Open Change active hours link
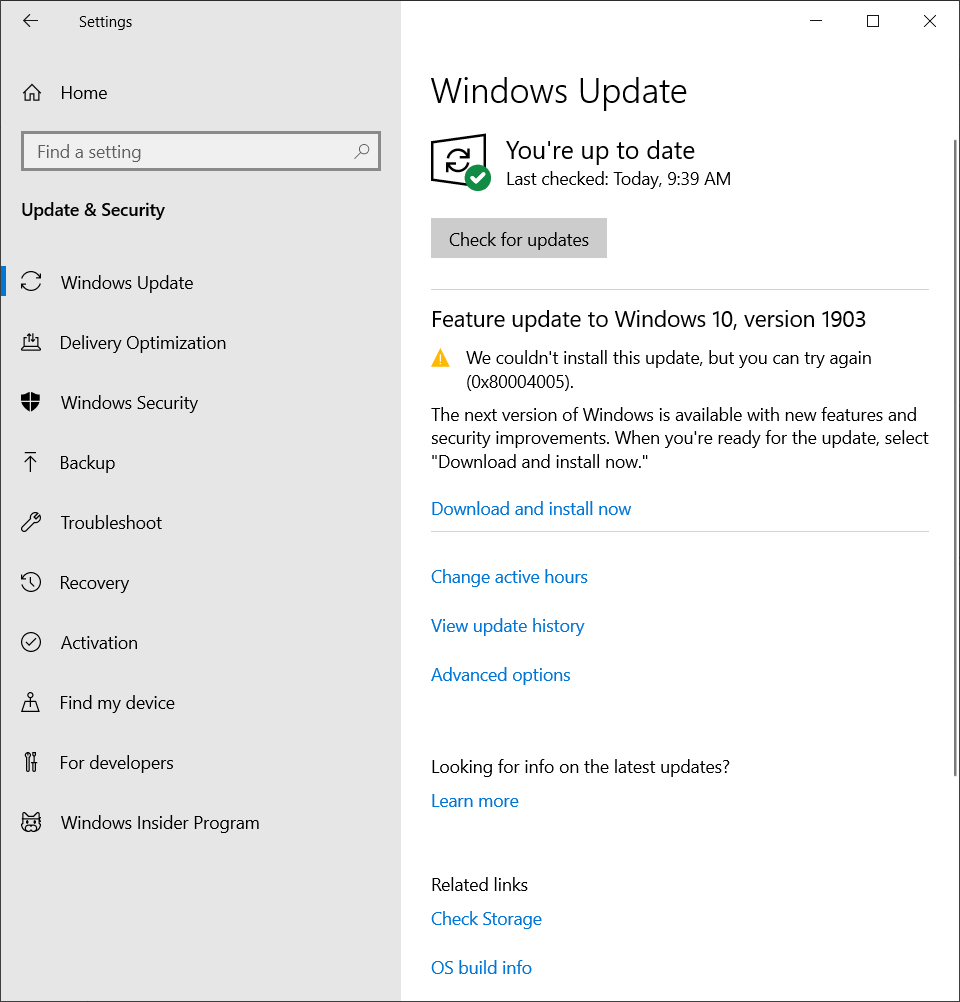Viewport: 960px width, 1002px height. click(x=509, y=577)
